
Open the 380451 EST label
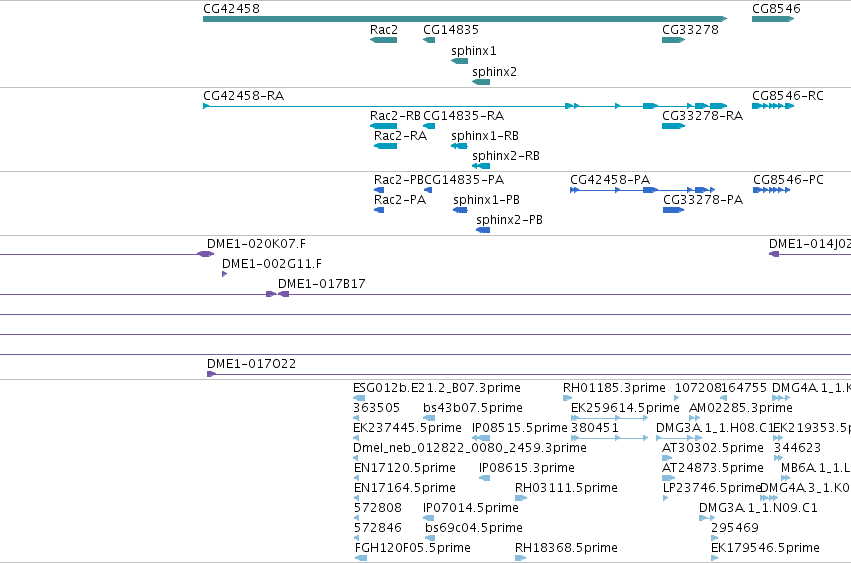595,428
